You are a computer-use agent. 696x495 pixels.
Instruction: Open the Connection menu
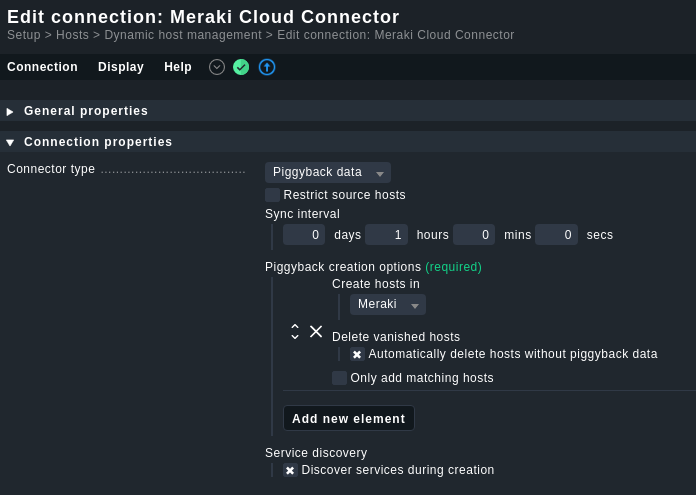[42, 67]
